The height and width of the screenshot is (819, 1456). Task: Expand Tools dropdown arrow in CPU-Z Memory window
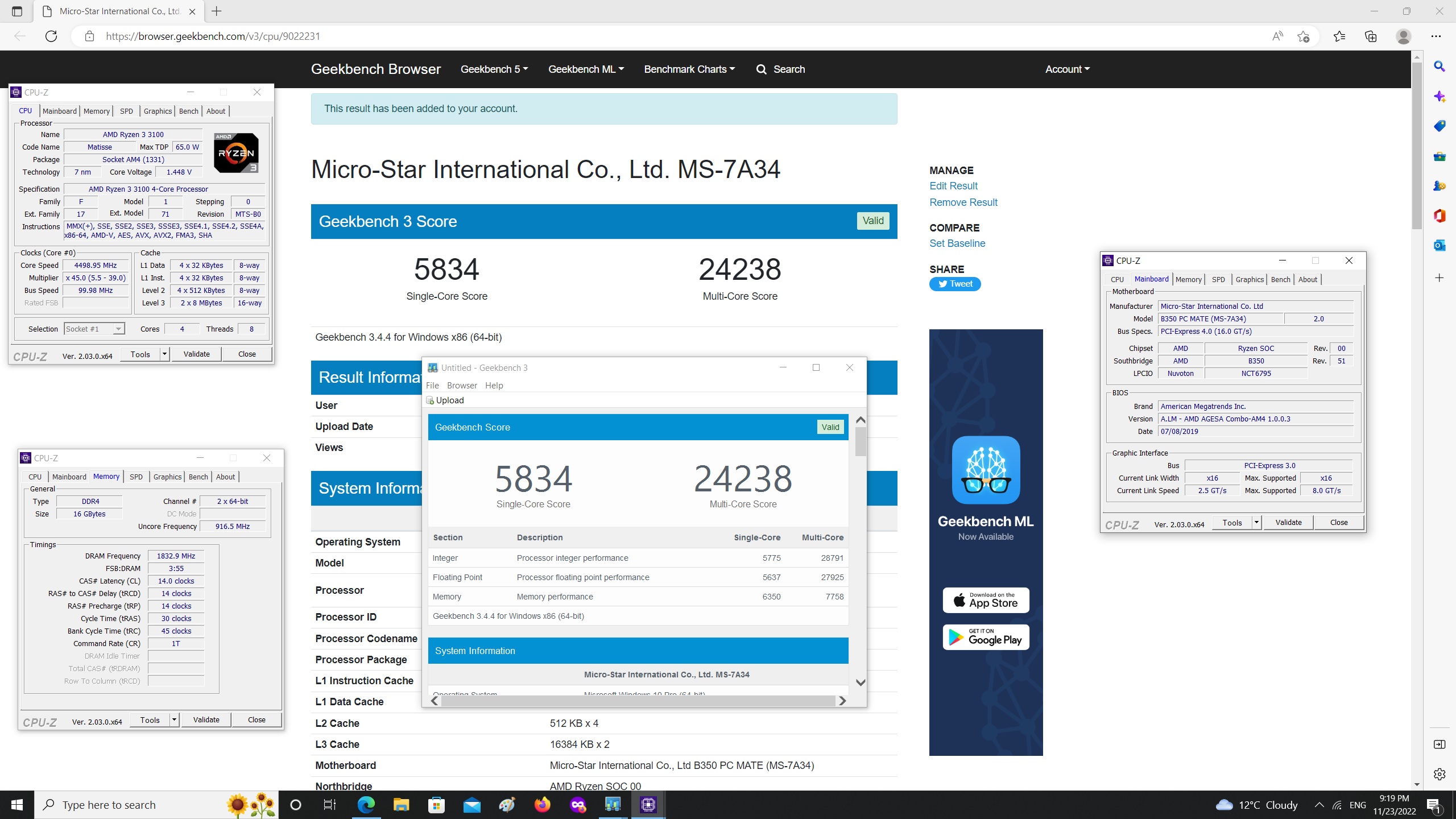(174, 719)
